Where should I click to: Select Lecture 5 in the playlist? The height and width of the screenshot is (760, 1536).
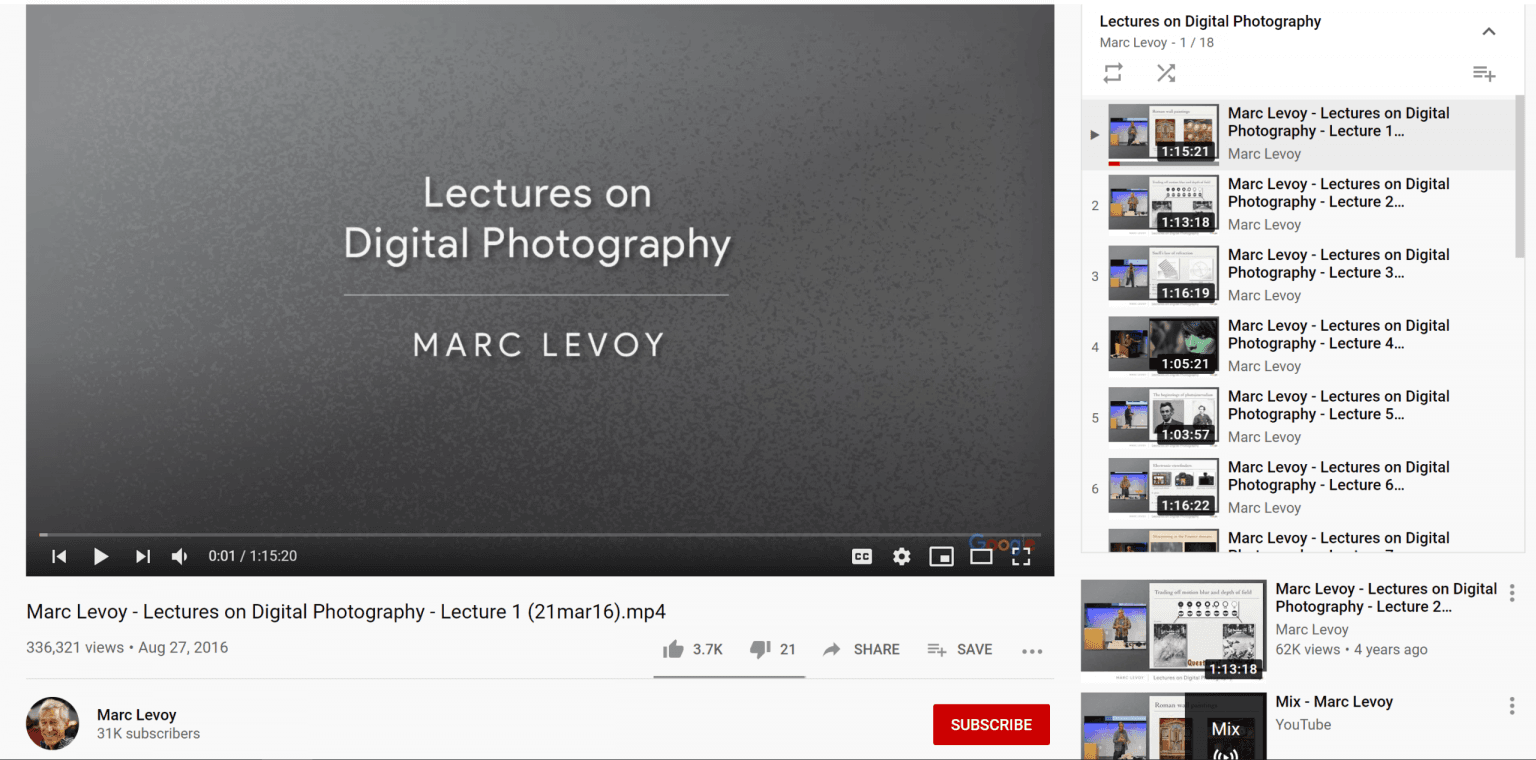(1299, 418)
